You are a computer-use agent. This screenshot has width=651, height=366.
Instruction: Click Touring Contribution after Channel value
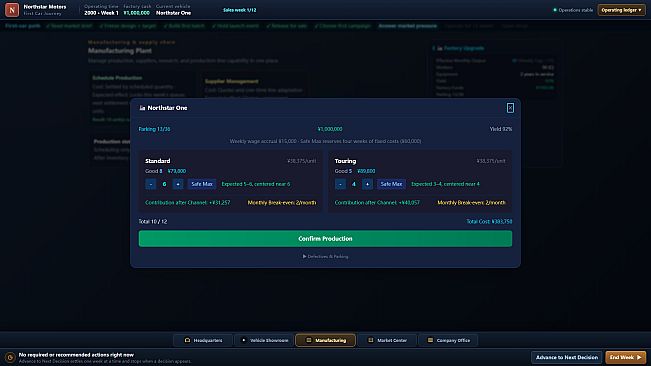tap(377, 203)
